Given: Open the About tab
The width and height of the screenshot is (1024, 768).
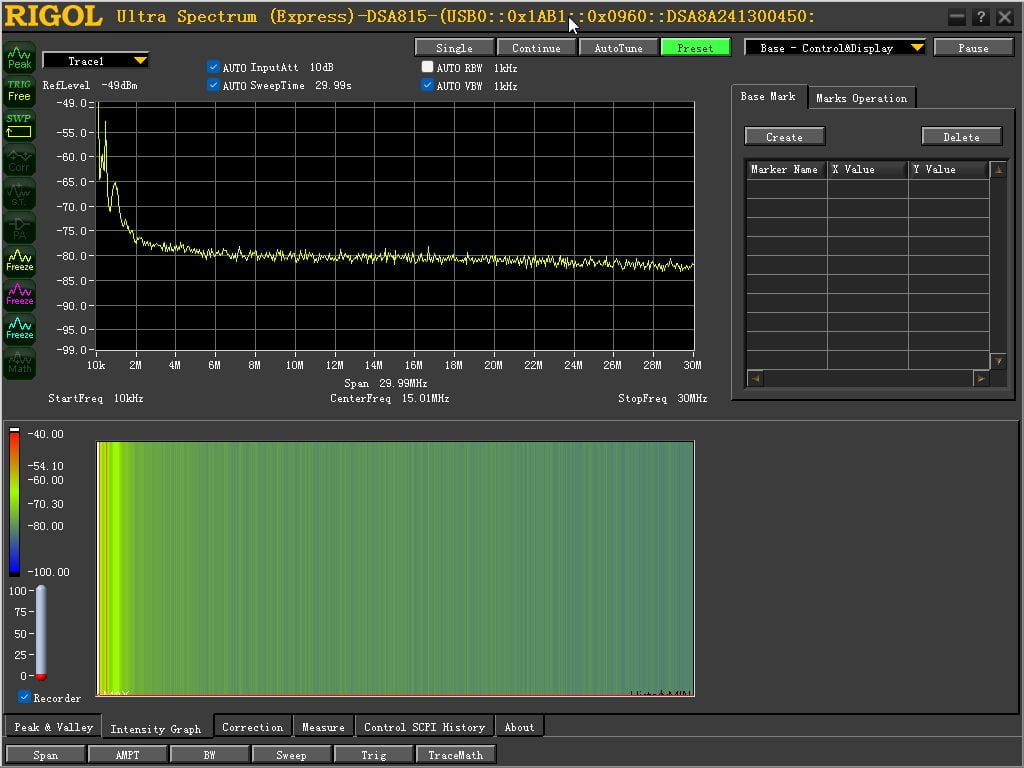Looking at the screenshot, I should 519,727.
